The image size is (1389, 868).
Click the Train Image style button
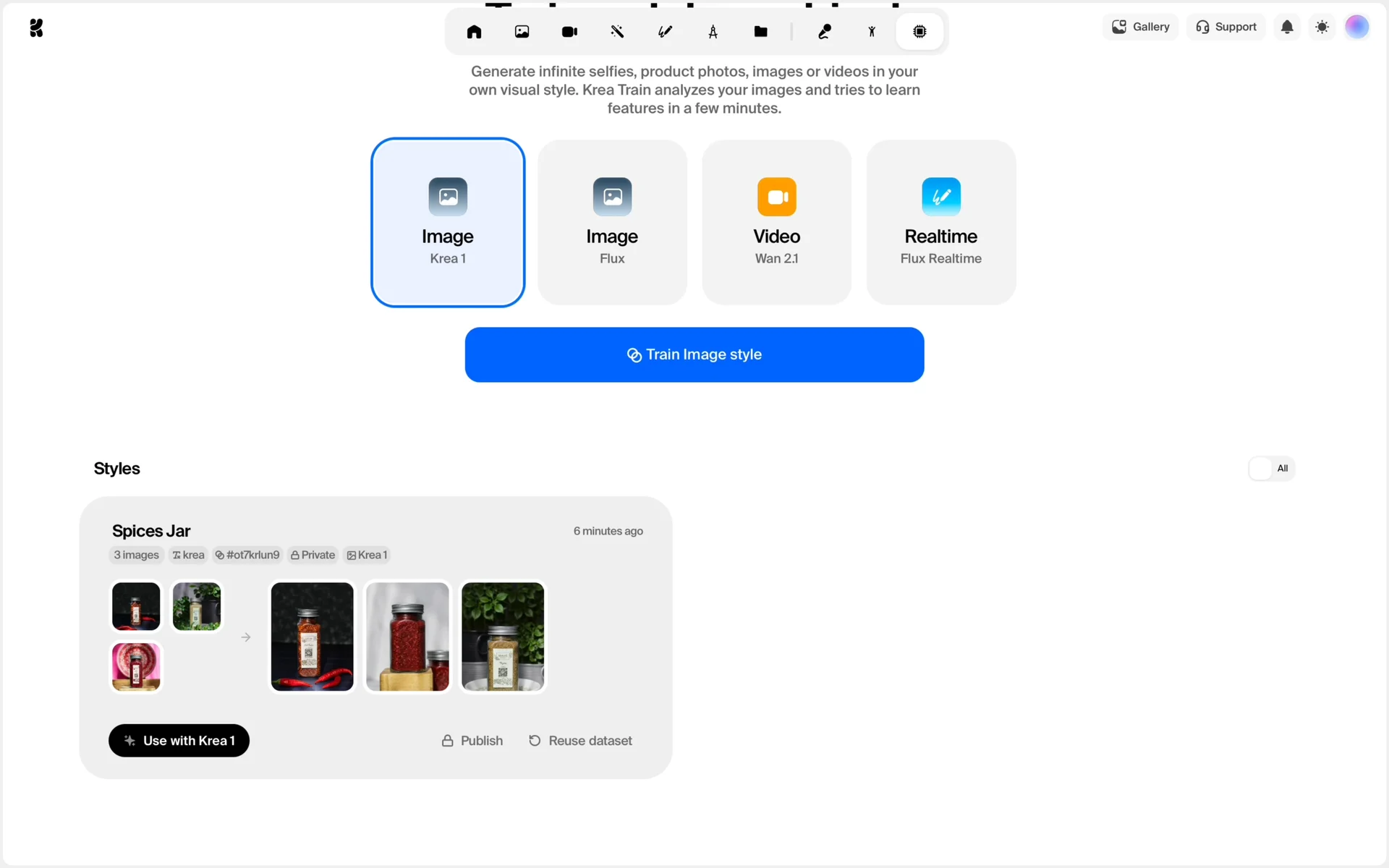(694, 354)
